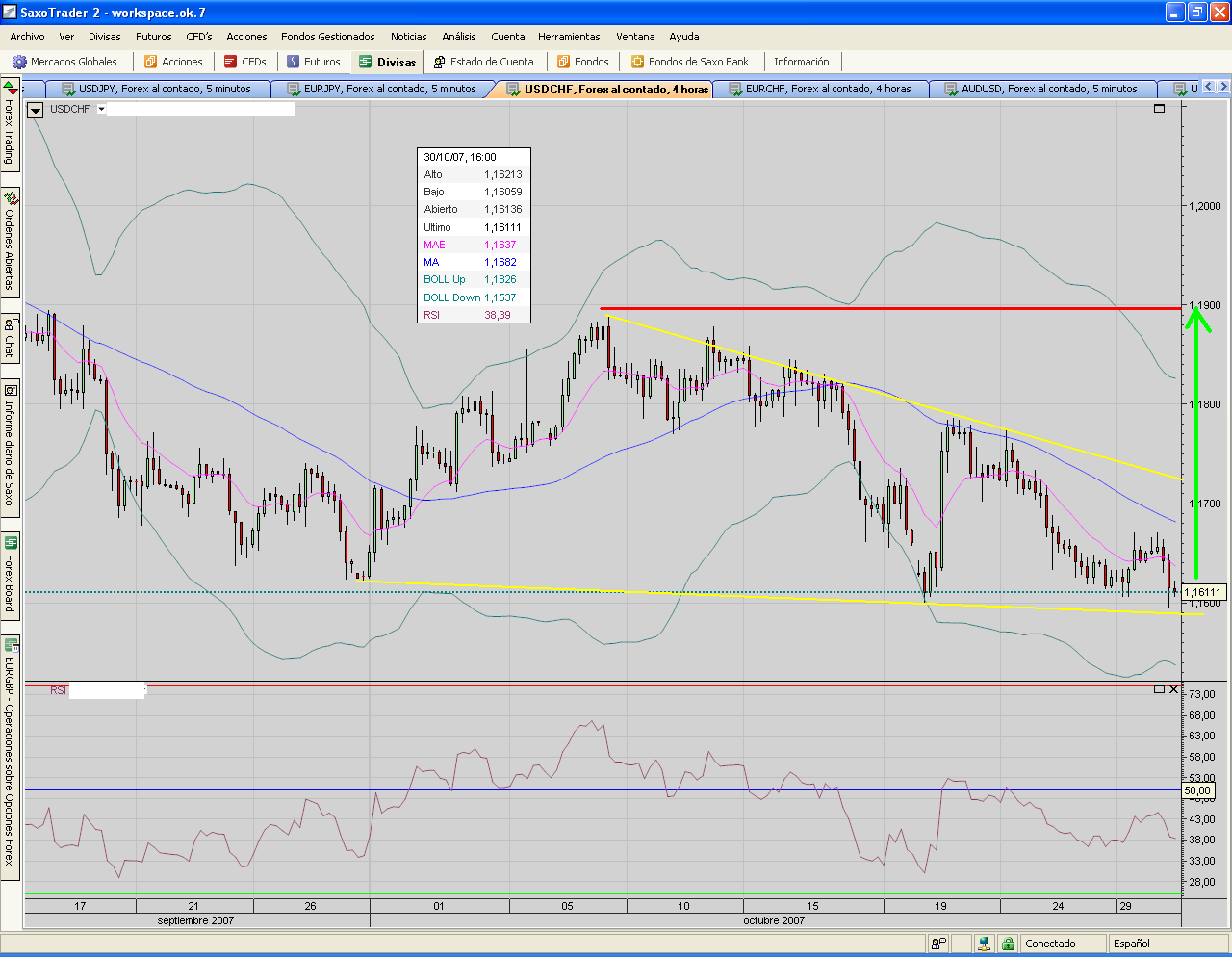Open the Mercados Globales gear icon
The height and width of the screenshot is (957, 1232).
click(x=19, y=62)
